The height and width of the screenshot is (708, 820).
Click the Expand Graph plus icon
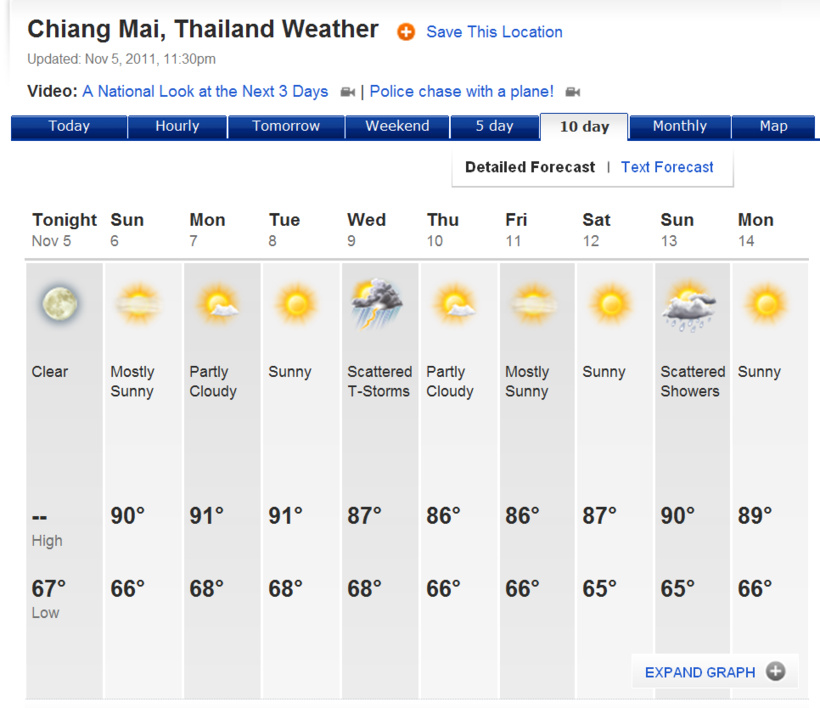(x=775, y=672)
